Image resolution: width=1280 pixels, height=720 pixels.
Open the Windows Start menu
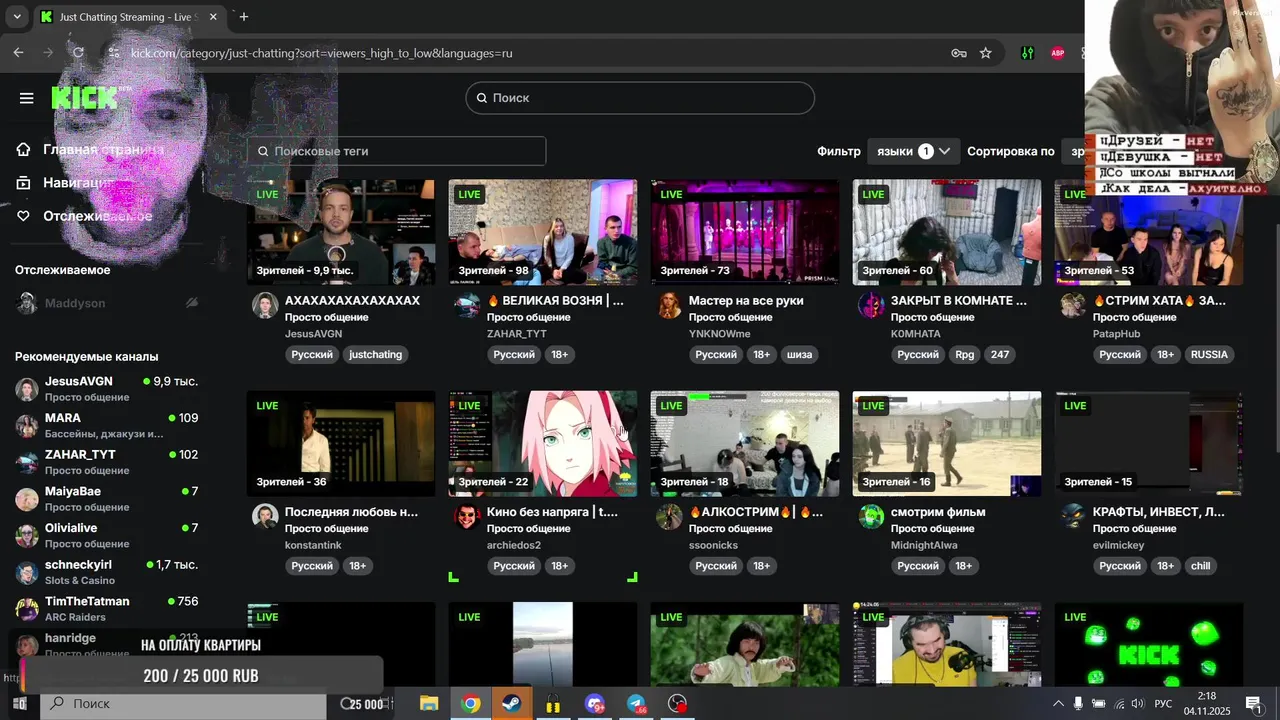tap(19, 704)
